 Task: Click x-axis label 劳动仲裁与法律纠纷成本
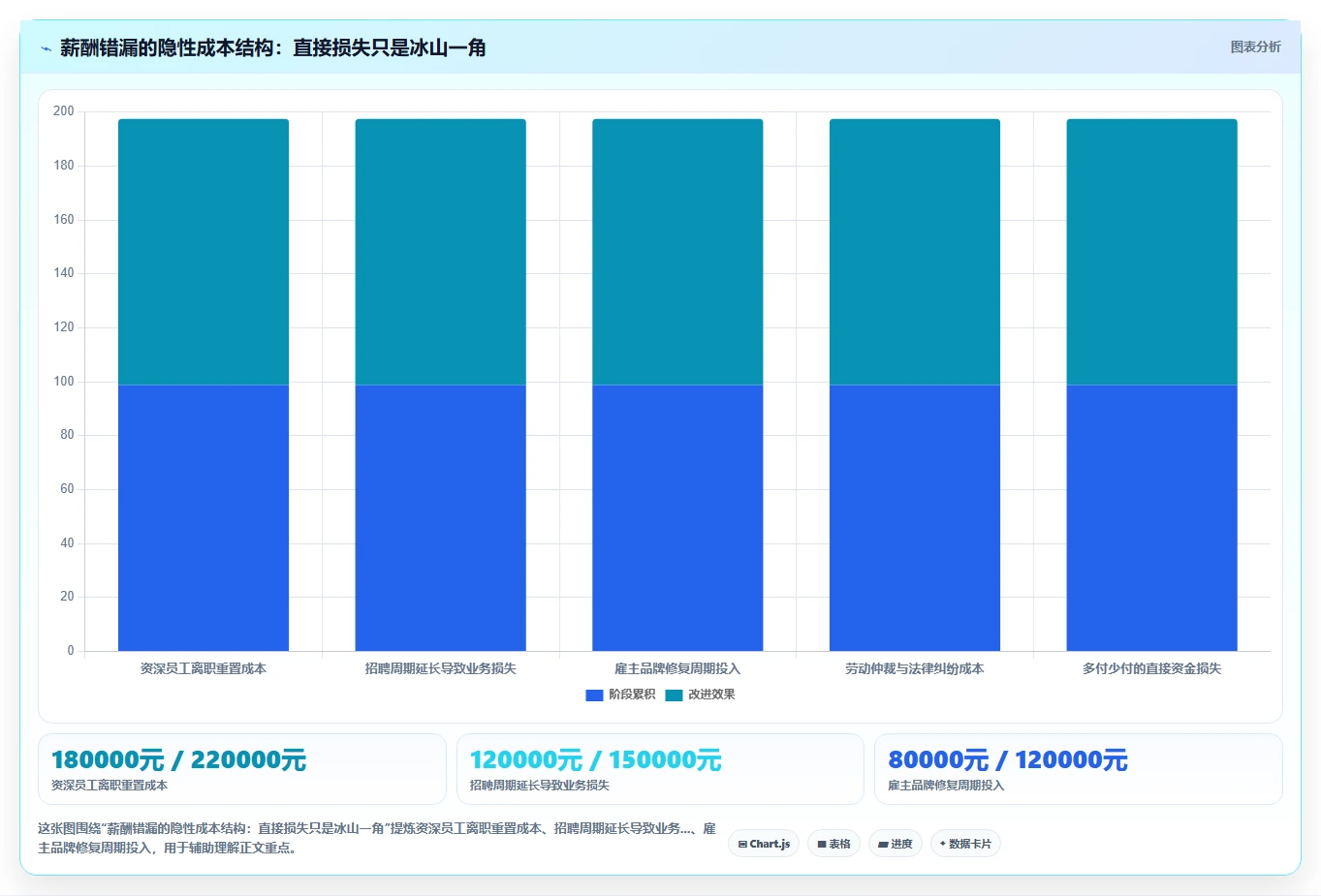[x=915, y=668]
